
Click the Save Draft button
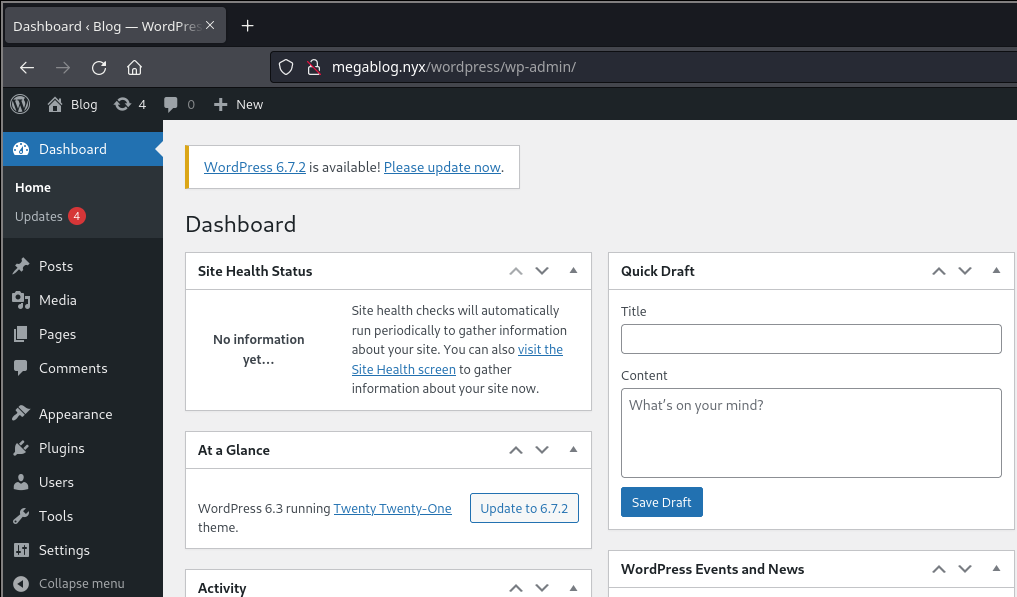coord(661,502)
